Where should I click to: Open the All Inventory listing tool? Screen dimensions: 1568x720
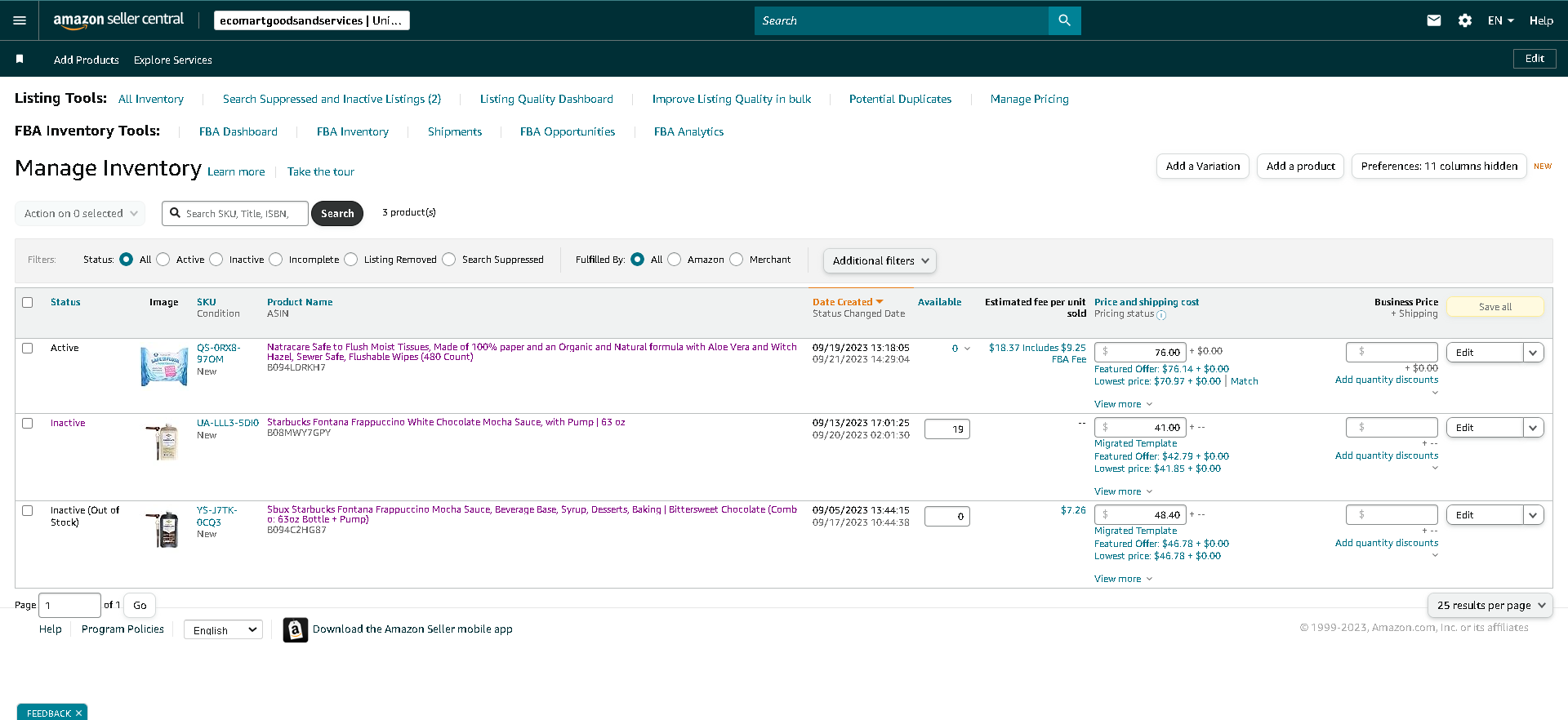[x=151, y=99]
